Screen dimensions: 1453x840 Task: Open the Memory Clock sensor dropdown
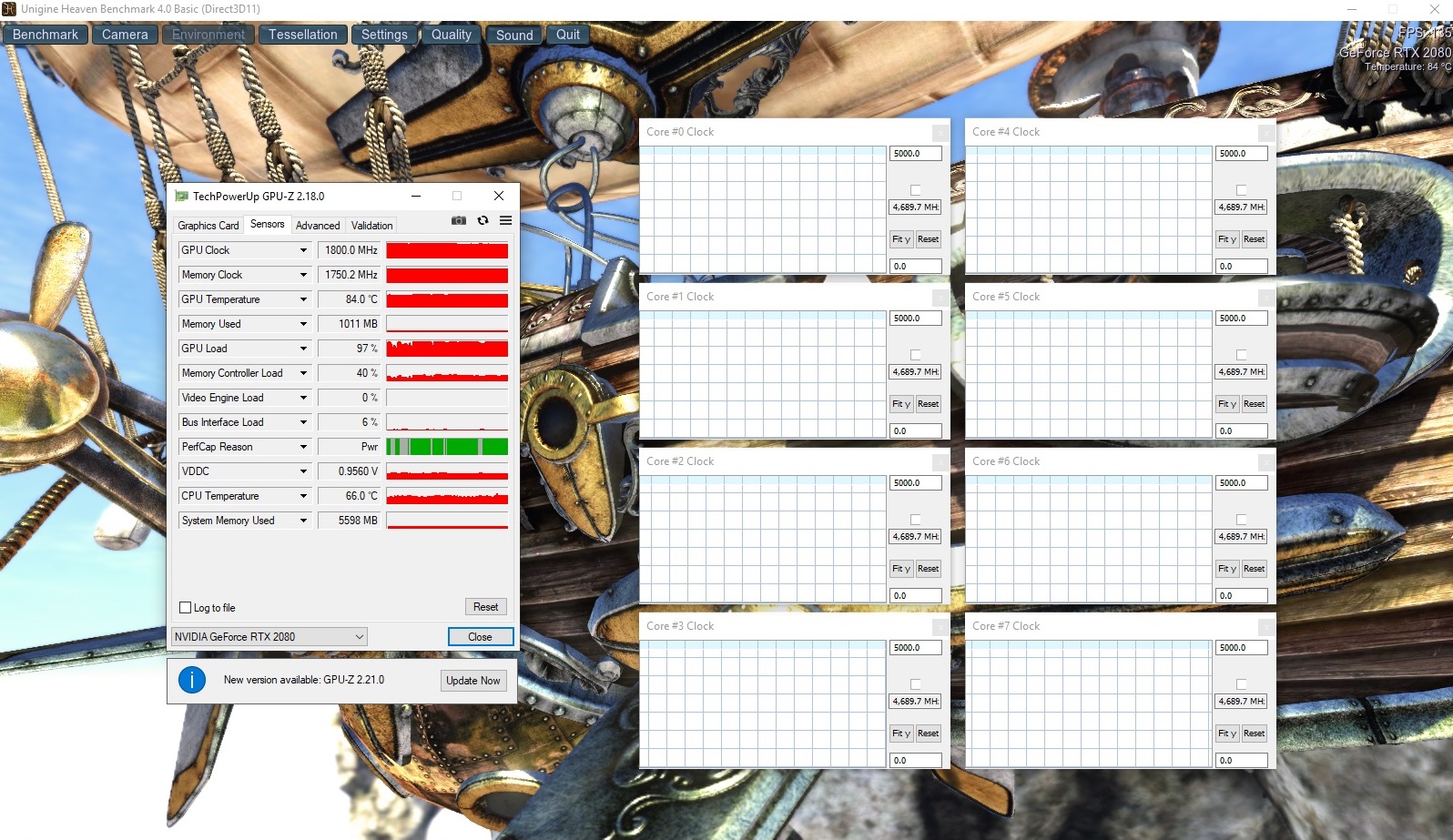[x=303, y=275]
